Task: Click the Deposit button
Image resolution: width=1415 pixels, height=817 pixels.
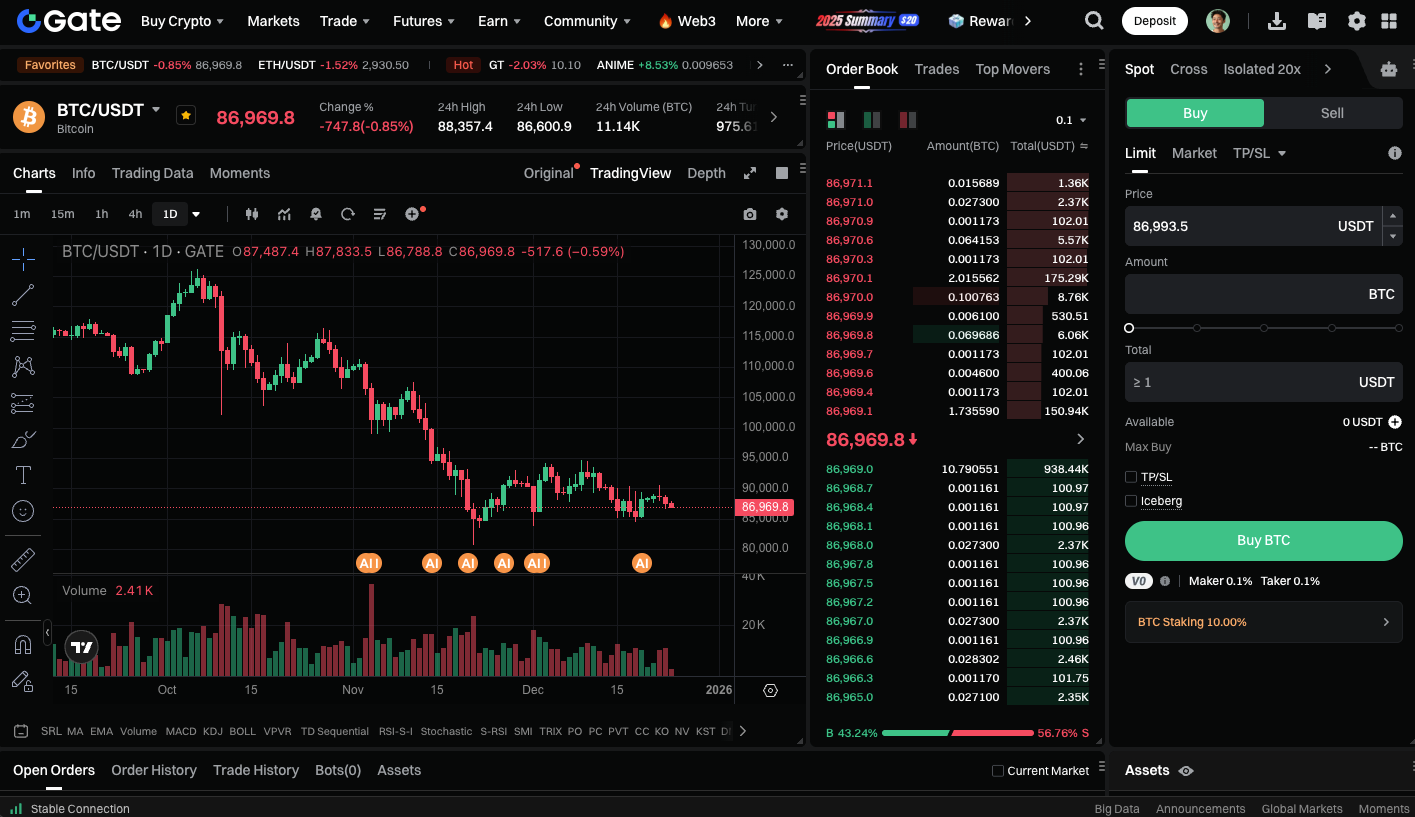Action: (1154, 21)
